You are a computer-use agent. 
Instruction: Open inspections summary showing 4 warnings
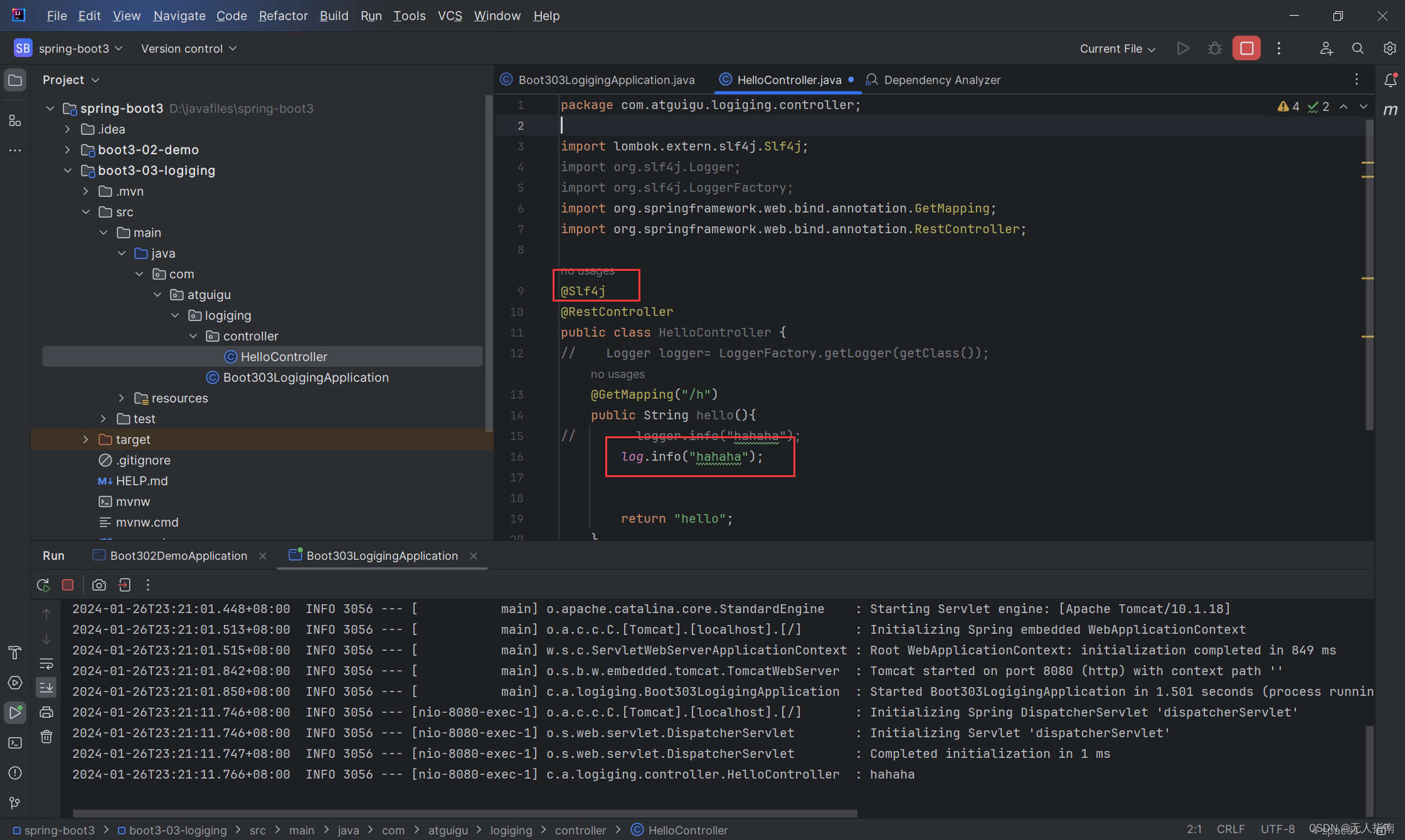tap(1288, 106)
